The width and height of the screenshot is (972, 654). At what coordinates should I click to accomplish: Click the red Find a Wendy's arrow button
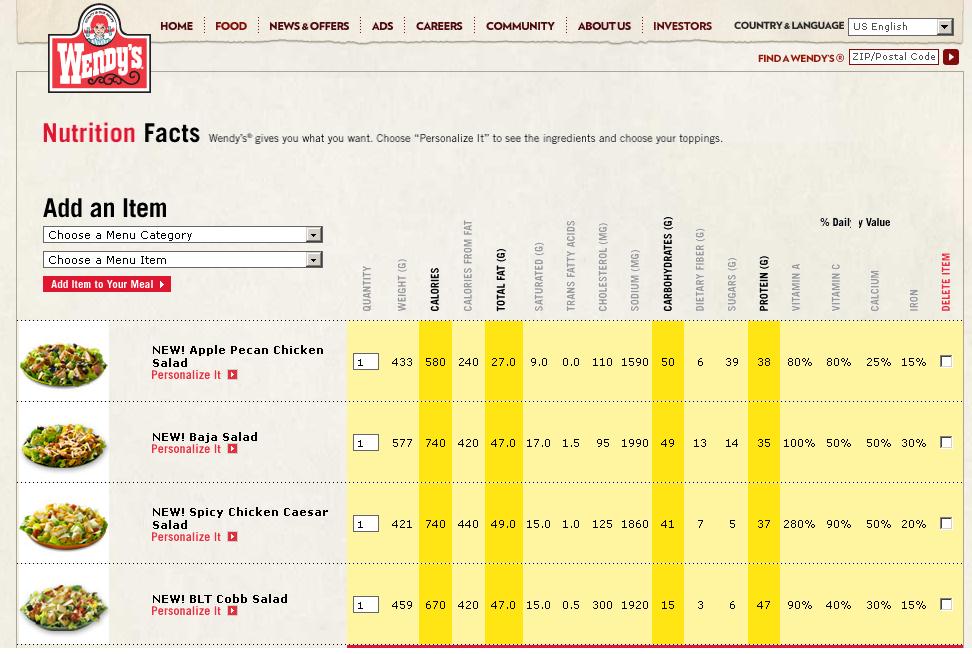(x=951, y=57)
